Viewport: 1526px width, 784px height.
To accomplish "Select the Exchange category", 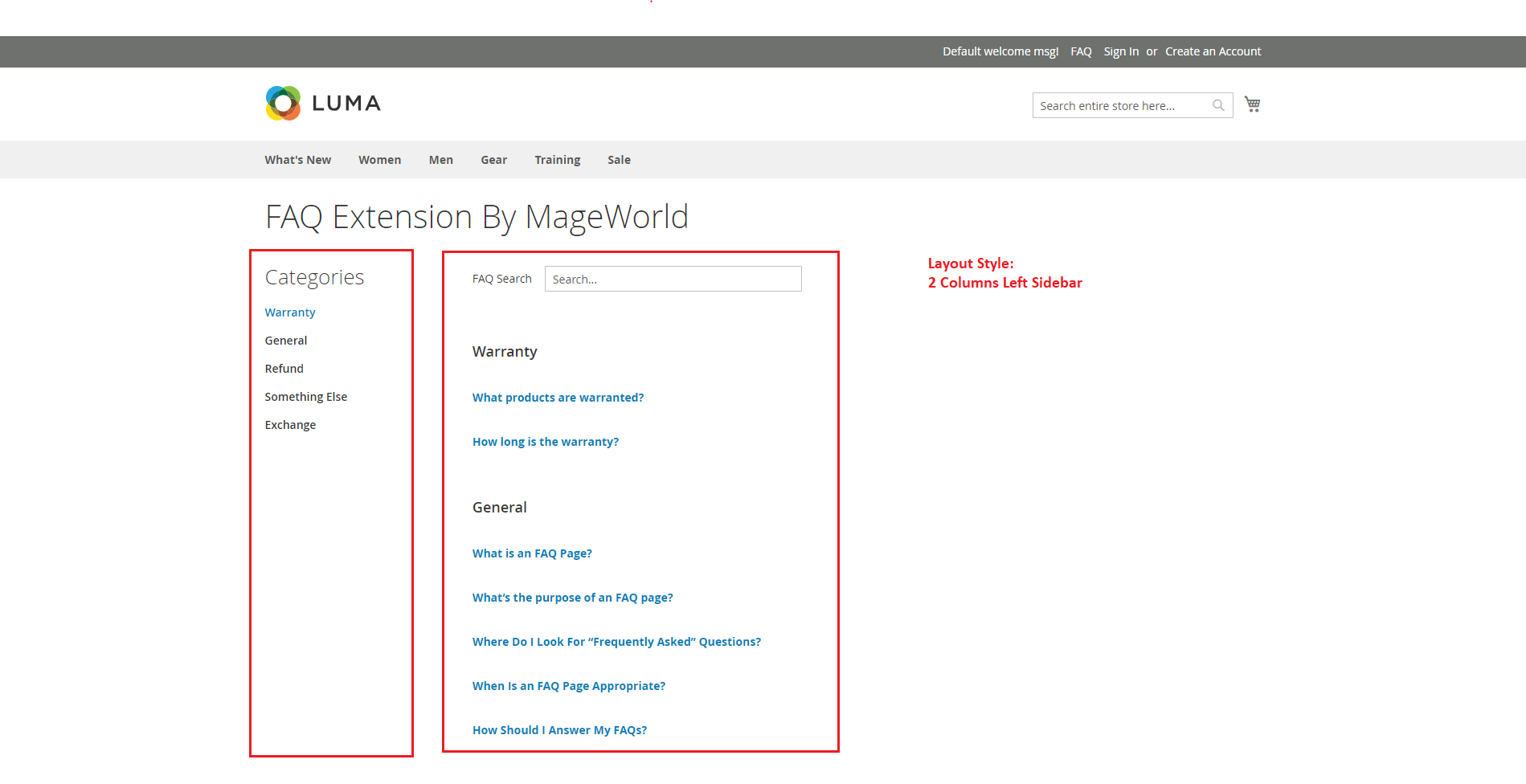I will tap(290, 425).
